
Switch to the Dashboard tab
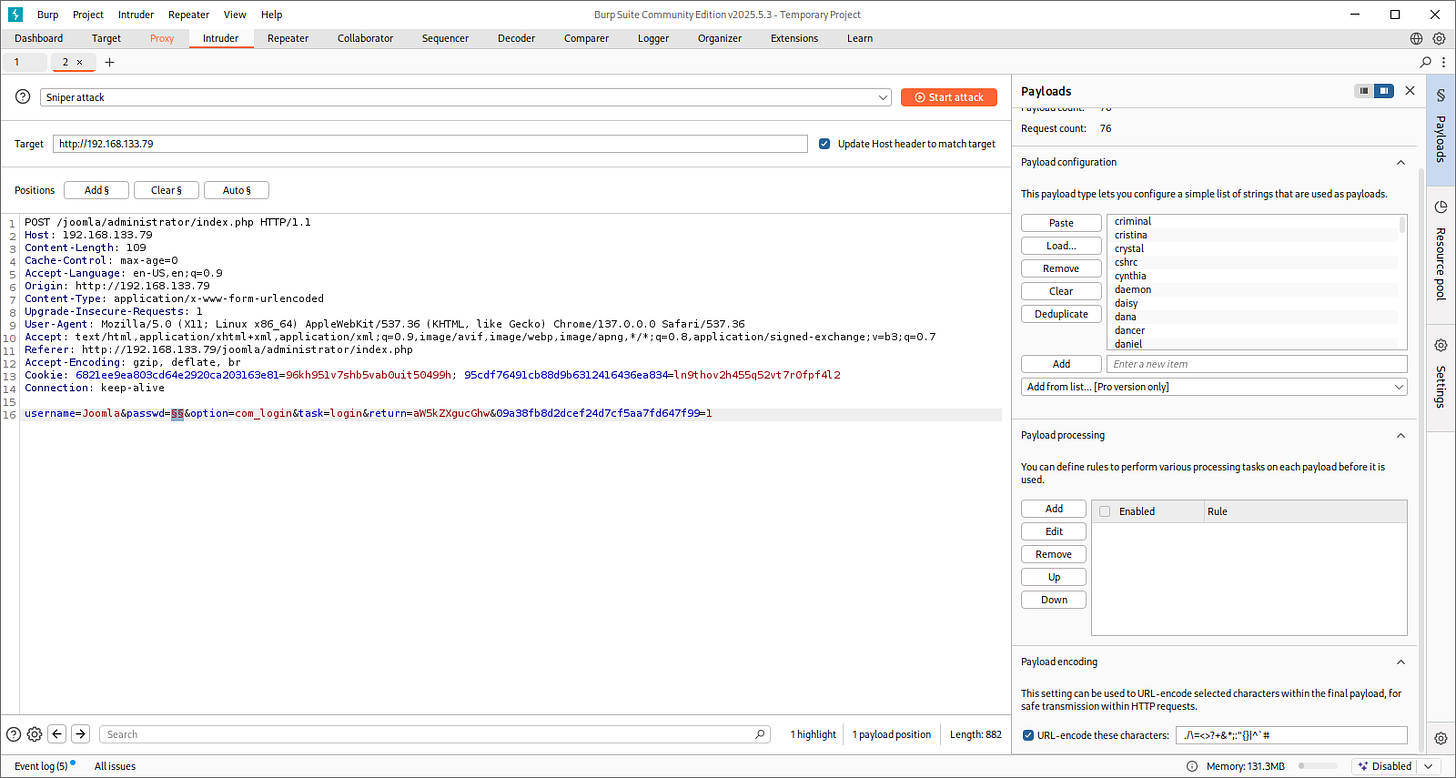coord(39,38)
